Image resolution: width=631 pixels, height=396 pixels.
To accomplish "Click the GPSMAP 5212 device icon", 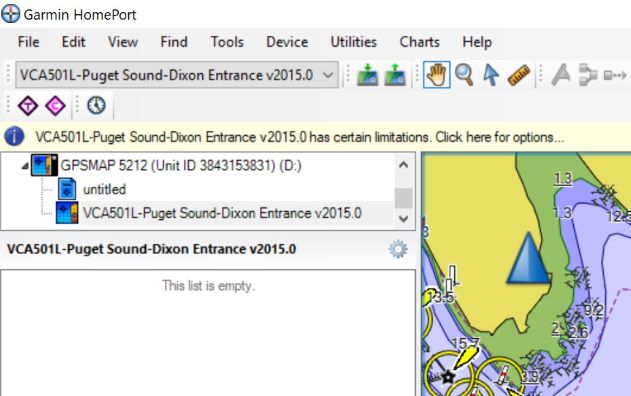I will (44, 165).
